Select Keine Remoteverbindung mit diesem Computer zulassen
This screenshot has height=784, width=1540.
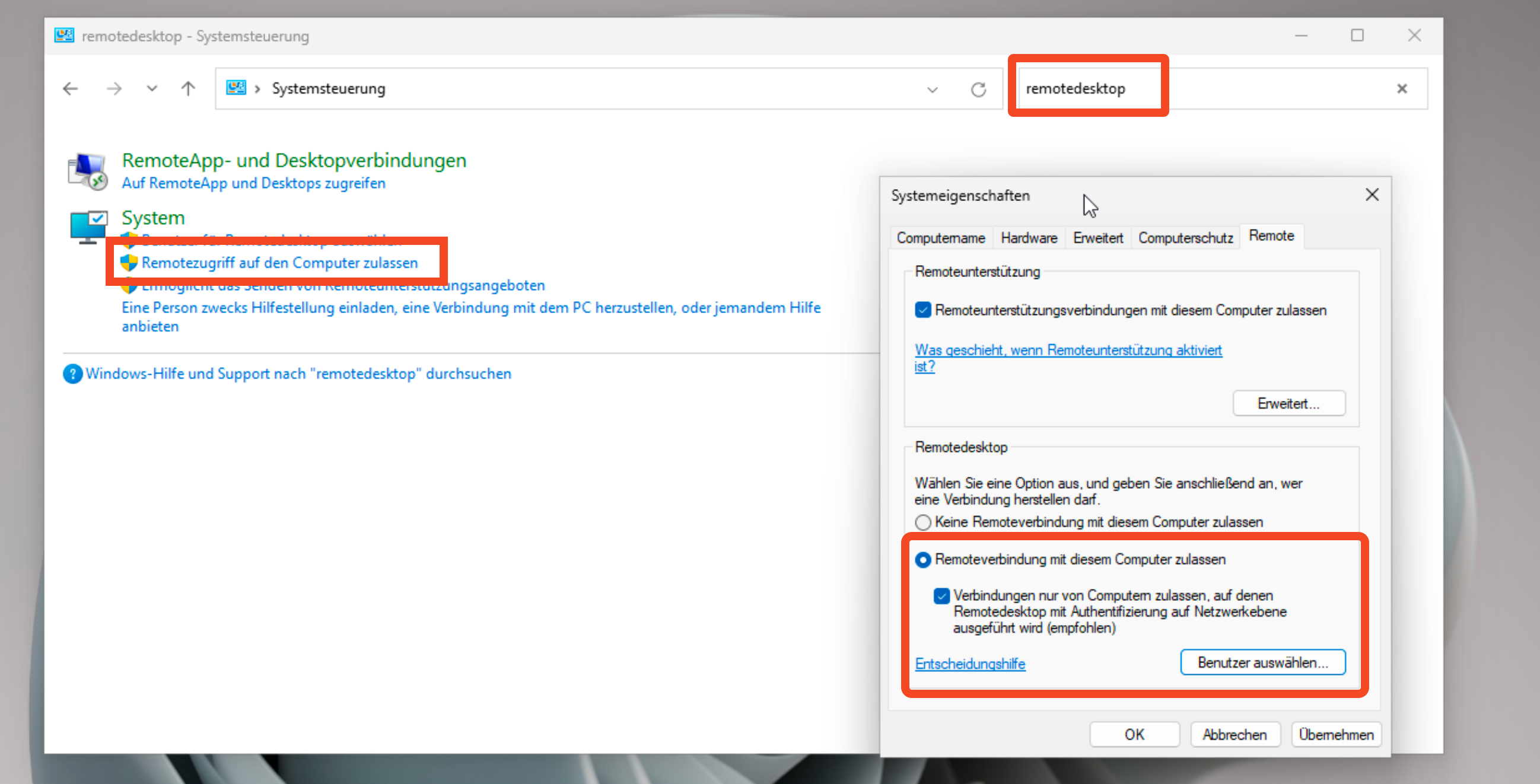coord(923,522)
